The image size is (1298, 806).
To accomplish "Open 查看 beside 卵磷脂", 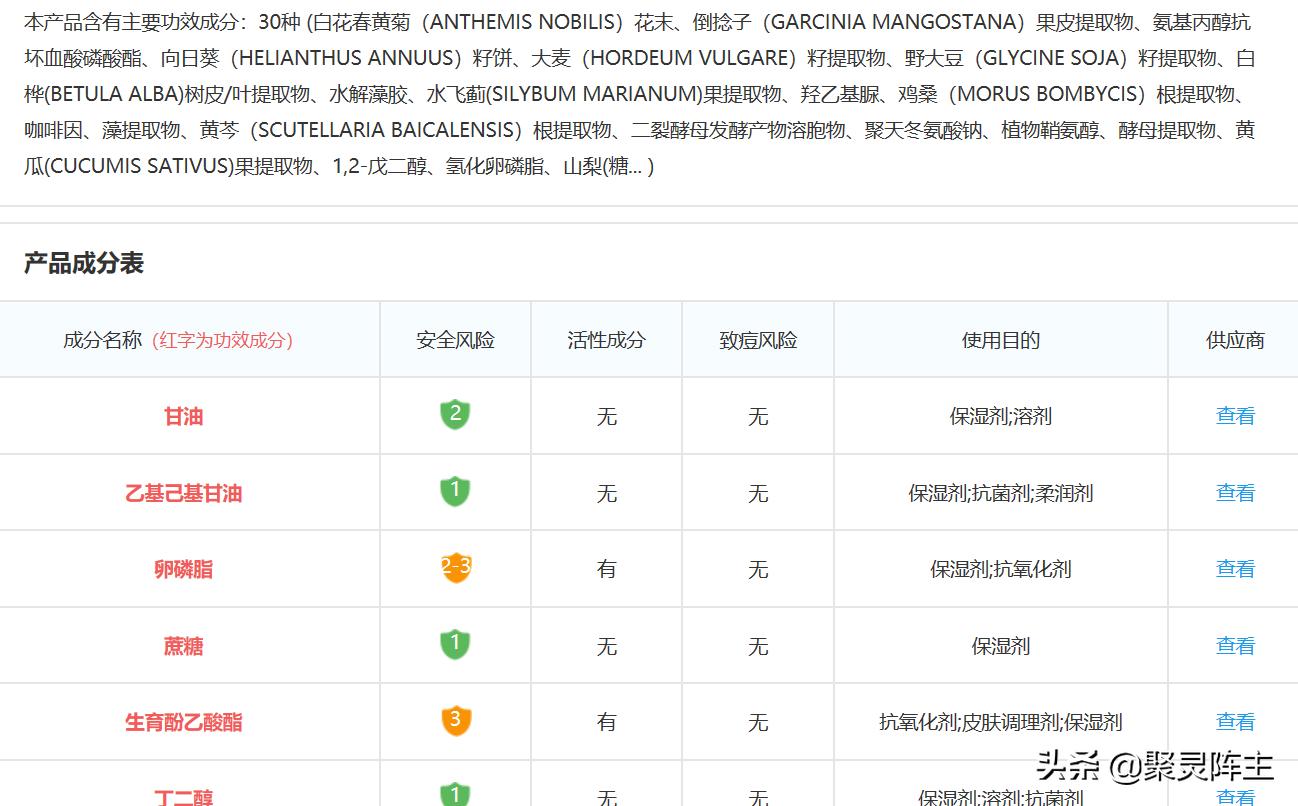I will 1234,568.
